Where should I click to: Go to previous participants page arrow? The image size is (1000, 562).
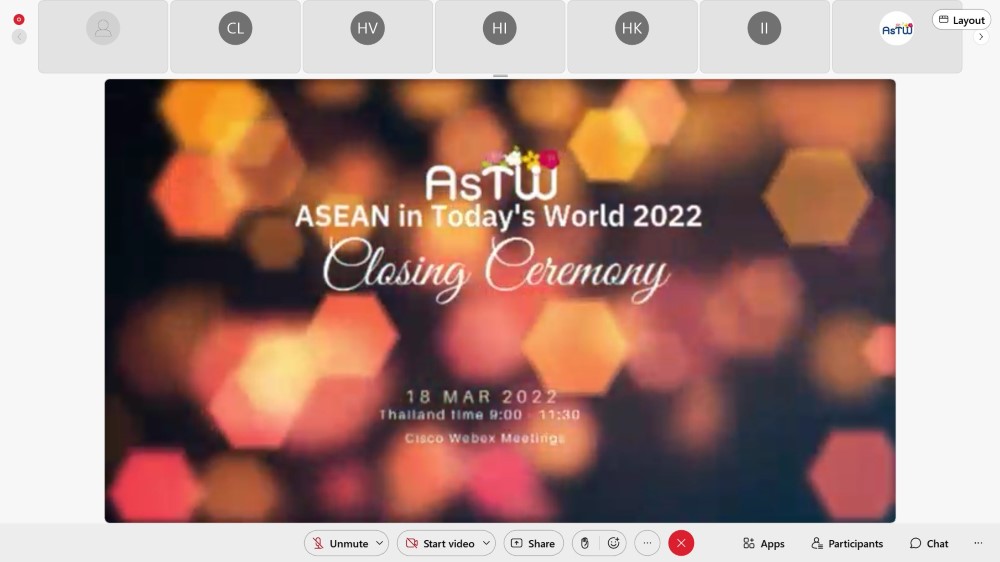(19, 37)
